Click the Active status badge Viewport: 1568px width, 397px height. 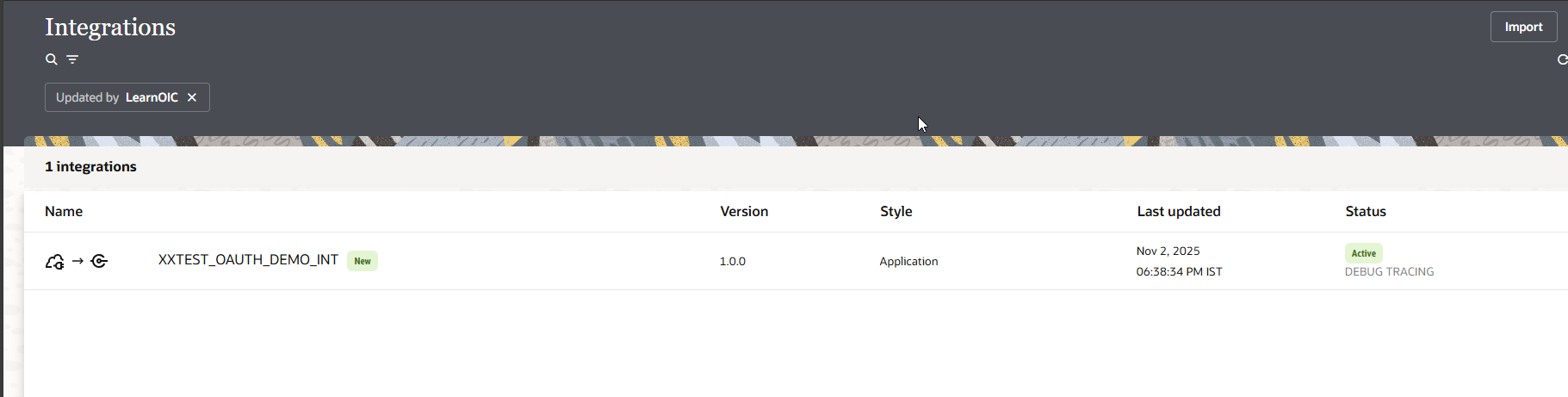1363,253
